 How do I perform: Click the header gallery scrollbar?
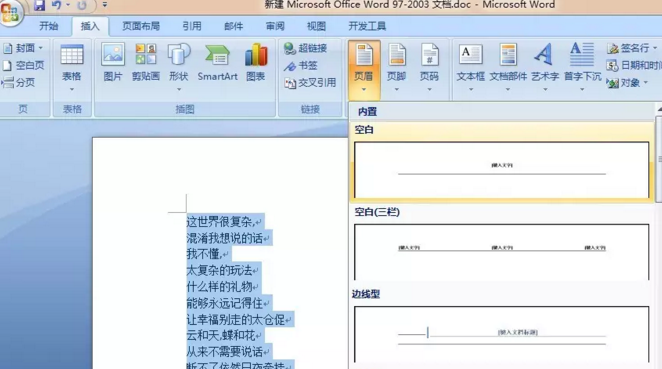pyautogui.click(x=658, y=160)
